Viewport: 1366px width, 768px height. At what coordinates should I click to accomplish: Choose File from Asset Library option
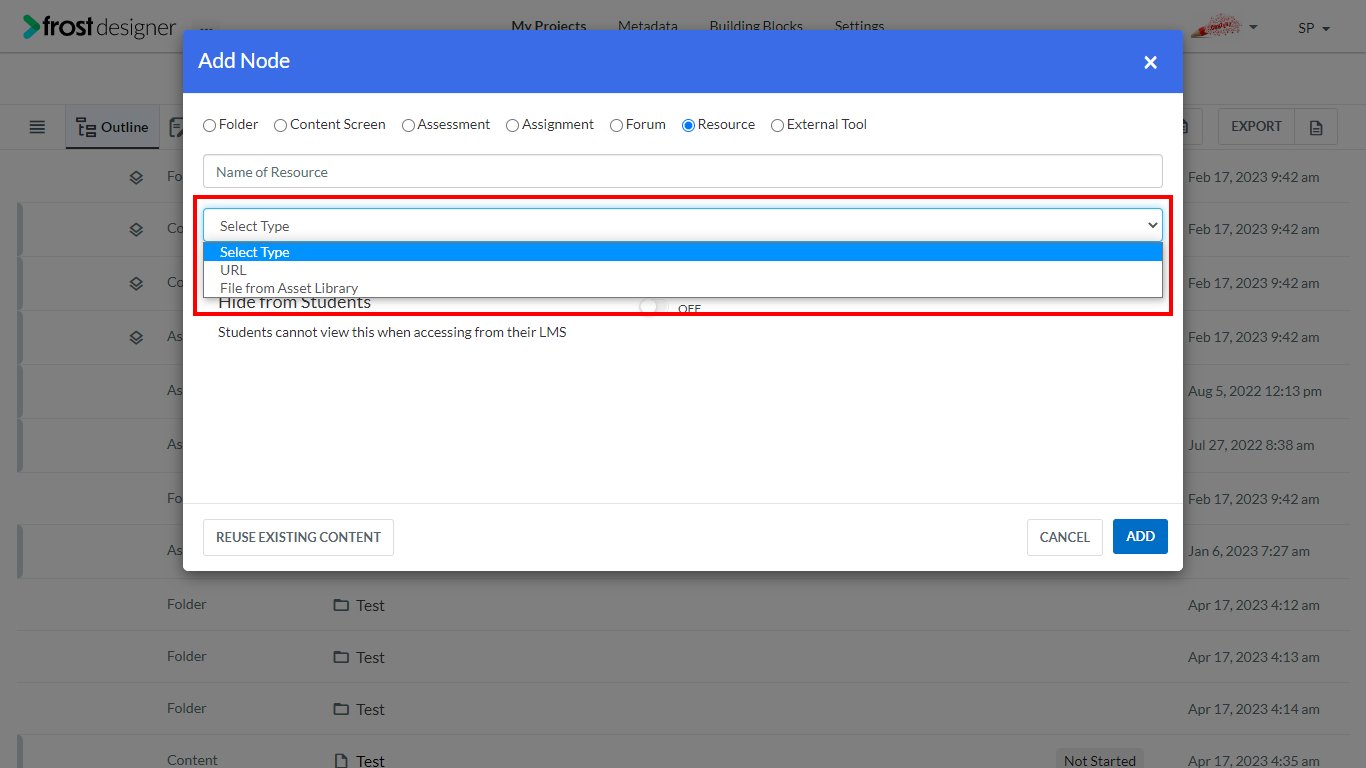tap(683, 288)
